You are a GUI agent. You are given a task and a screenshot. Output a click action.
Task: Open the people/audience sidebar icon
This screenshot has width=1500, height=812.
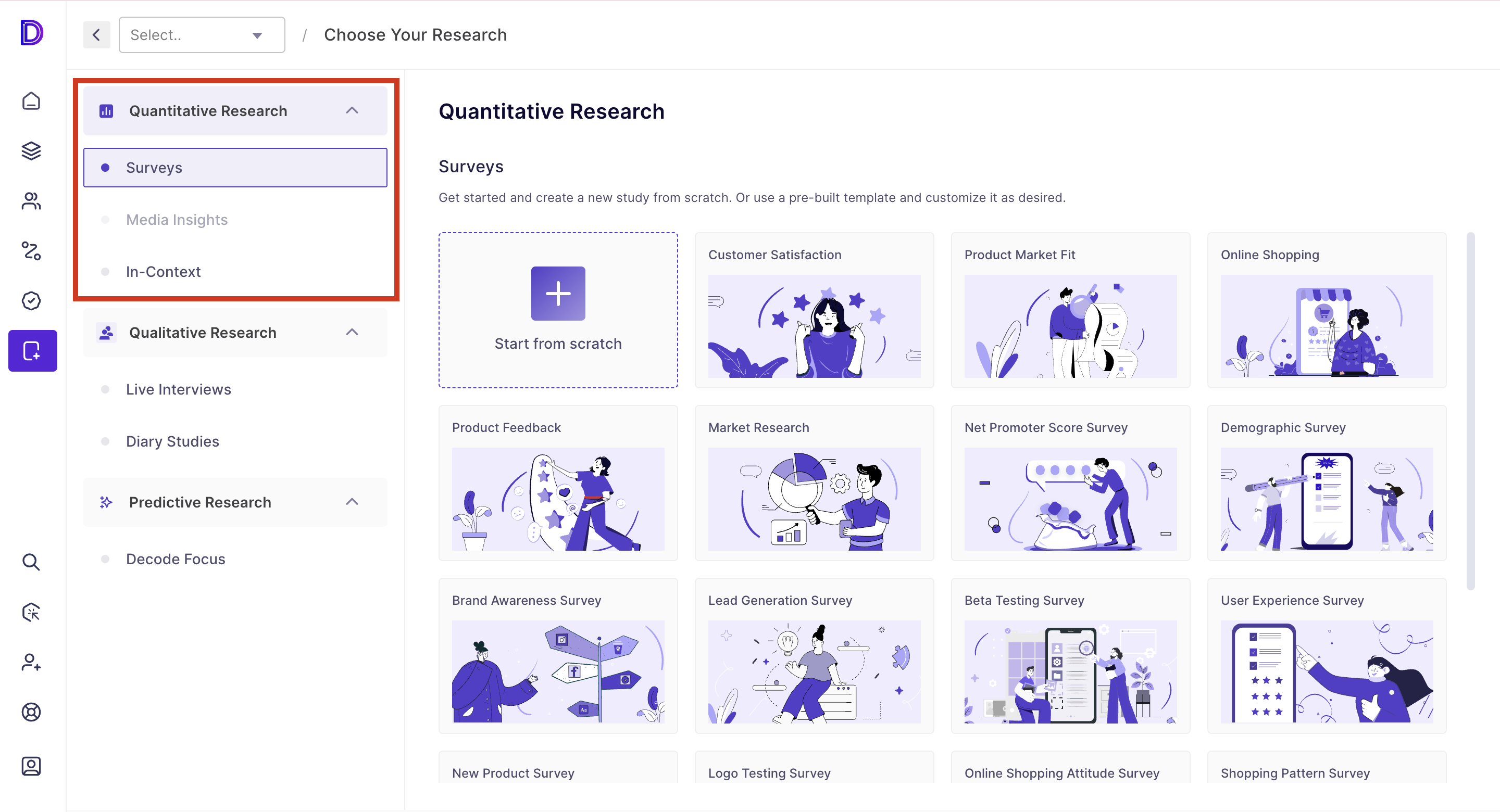pyautogui.click(x=31, y=201)
